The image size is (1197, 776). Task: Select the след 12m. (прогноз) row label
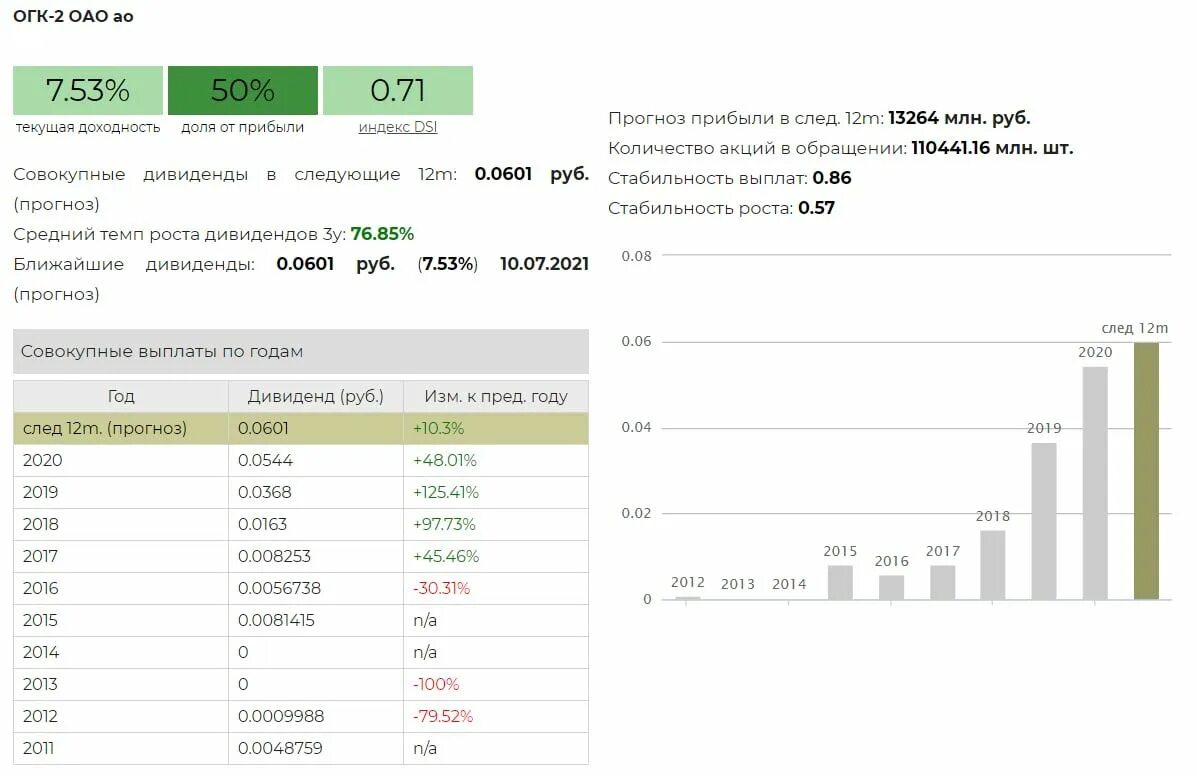tap(105, 428)
